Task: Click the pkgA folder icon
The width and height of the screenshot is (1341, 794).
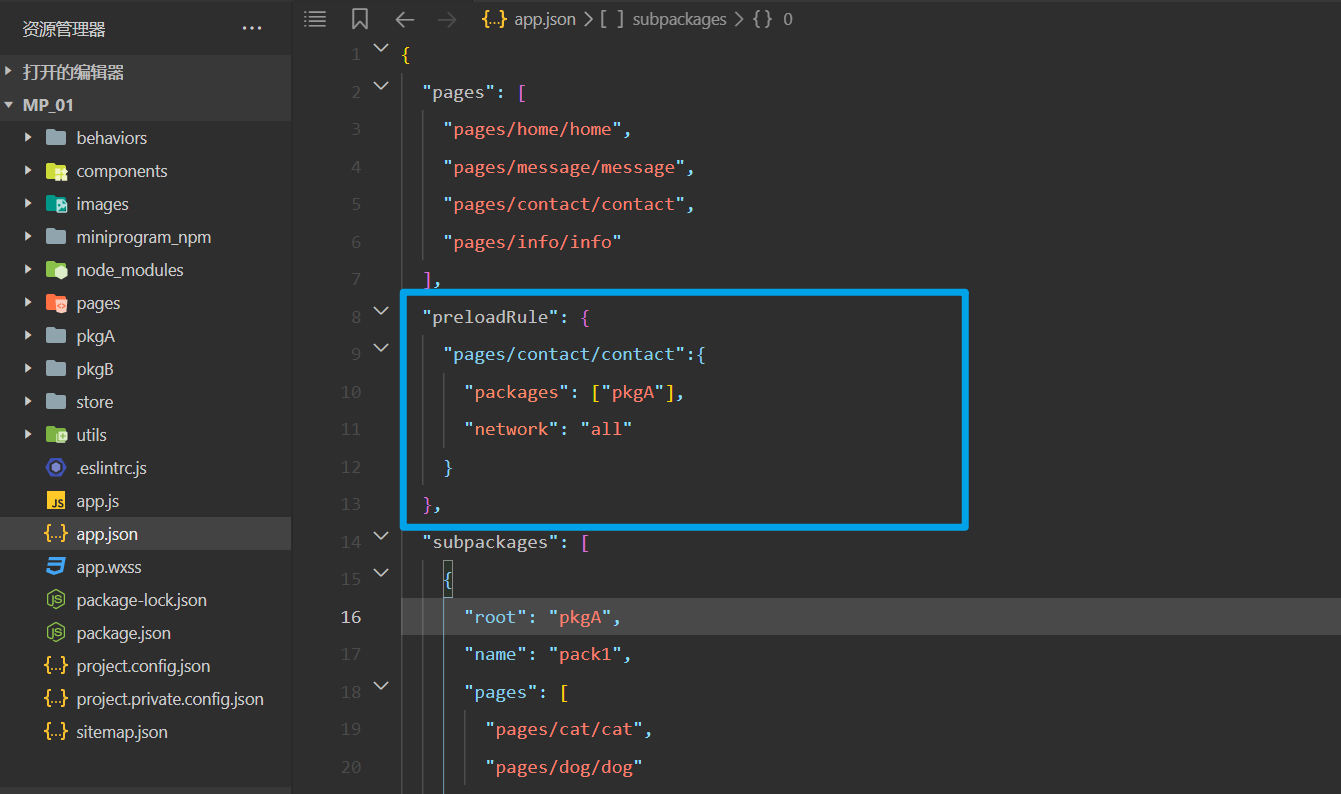Action: pos(56,336)
